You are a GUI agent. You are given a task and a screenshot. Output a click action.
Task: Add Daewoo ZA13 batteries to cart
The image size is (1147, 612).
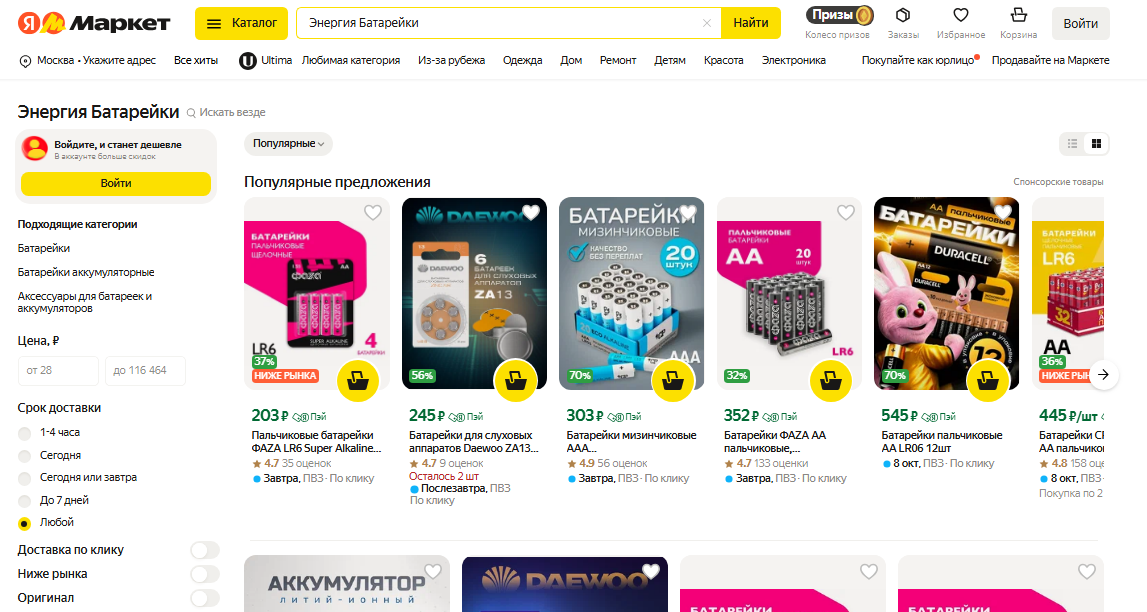515,381
